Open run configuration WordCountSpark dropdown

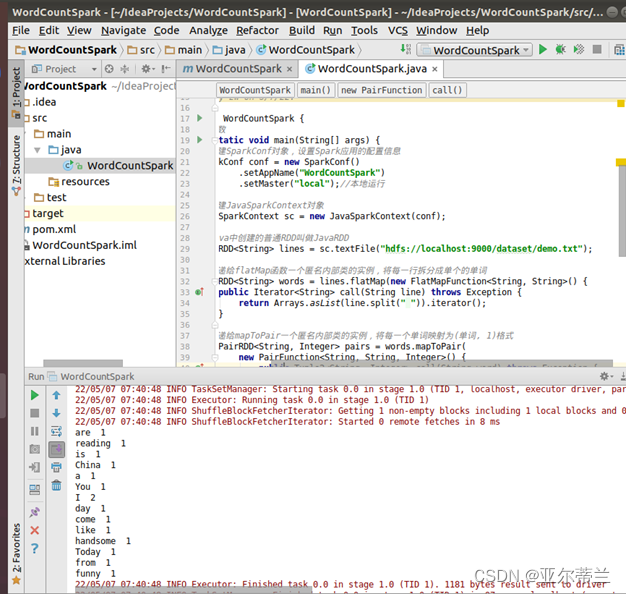tap(475, 50)
